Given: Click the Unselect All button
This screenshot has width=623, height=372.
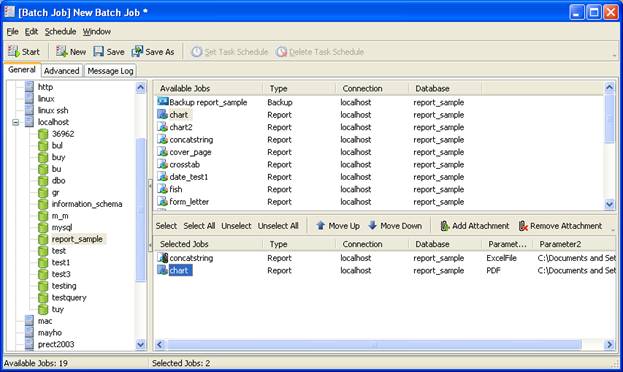Looking at the screenshot, I should [x=278, y=226].
